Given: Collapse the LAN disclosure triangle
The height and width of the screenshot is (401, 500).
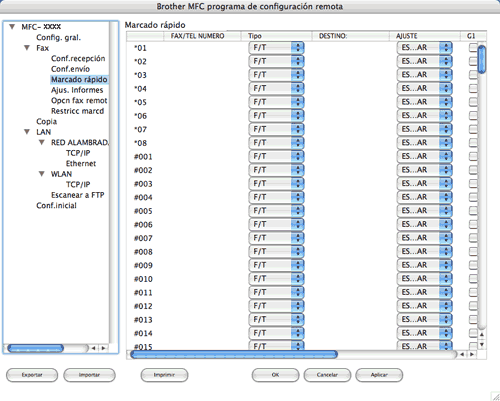Looking at the screenshot, I should (27, 132).
